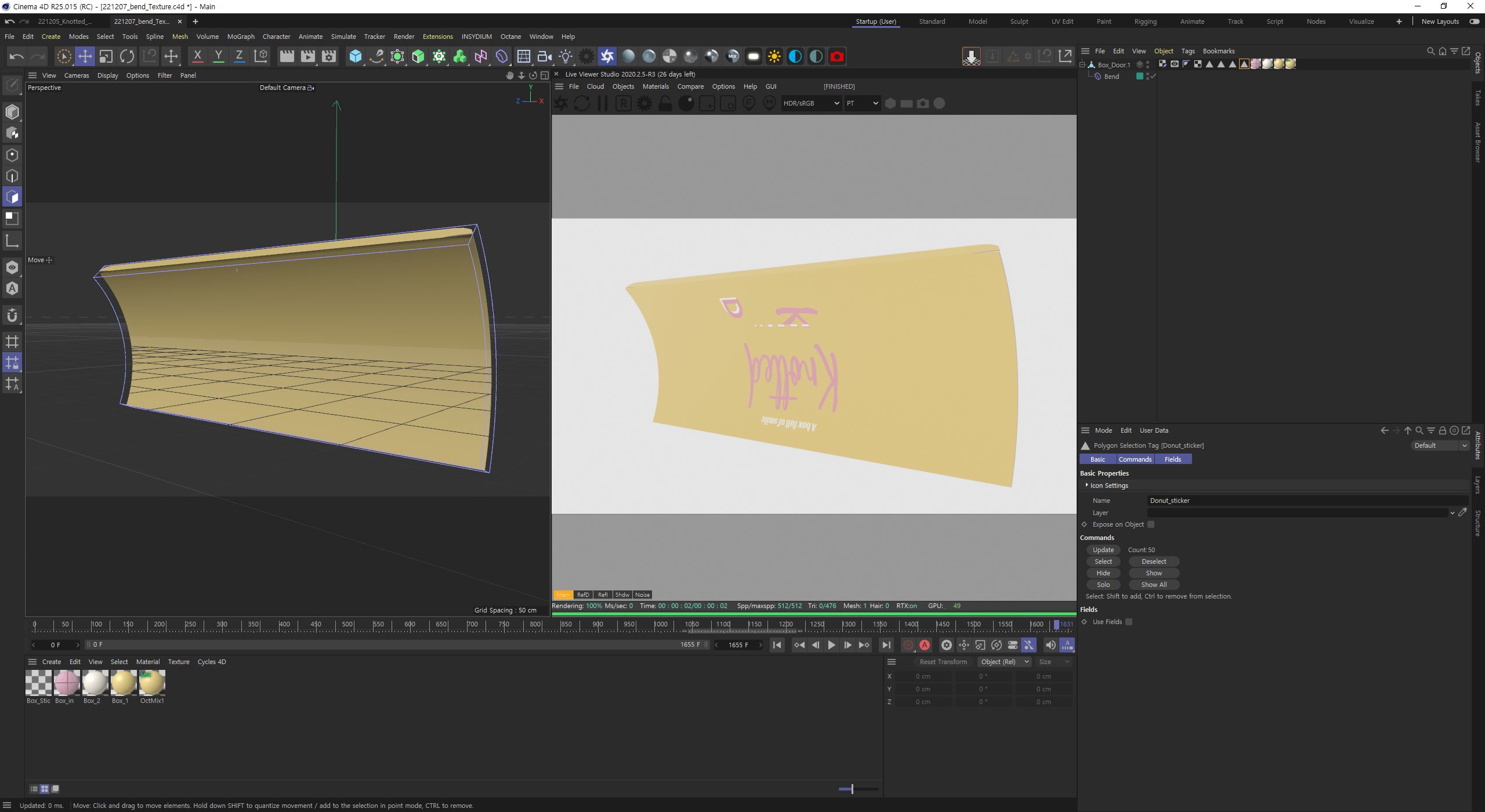Viewport: 1485px width, 812px height.
Task: Open the Default mode dropdown in Attributes
Action: point(1440,445)
